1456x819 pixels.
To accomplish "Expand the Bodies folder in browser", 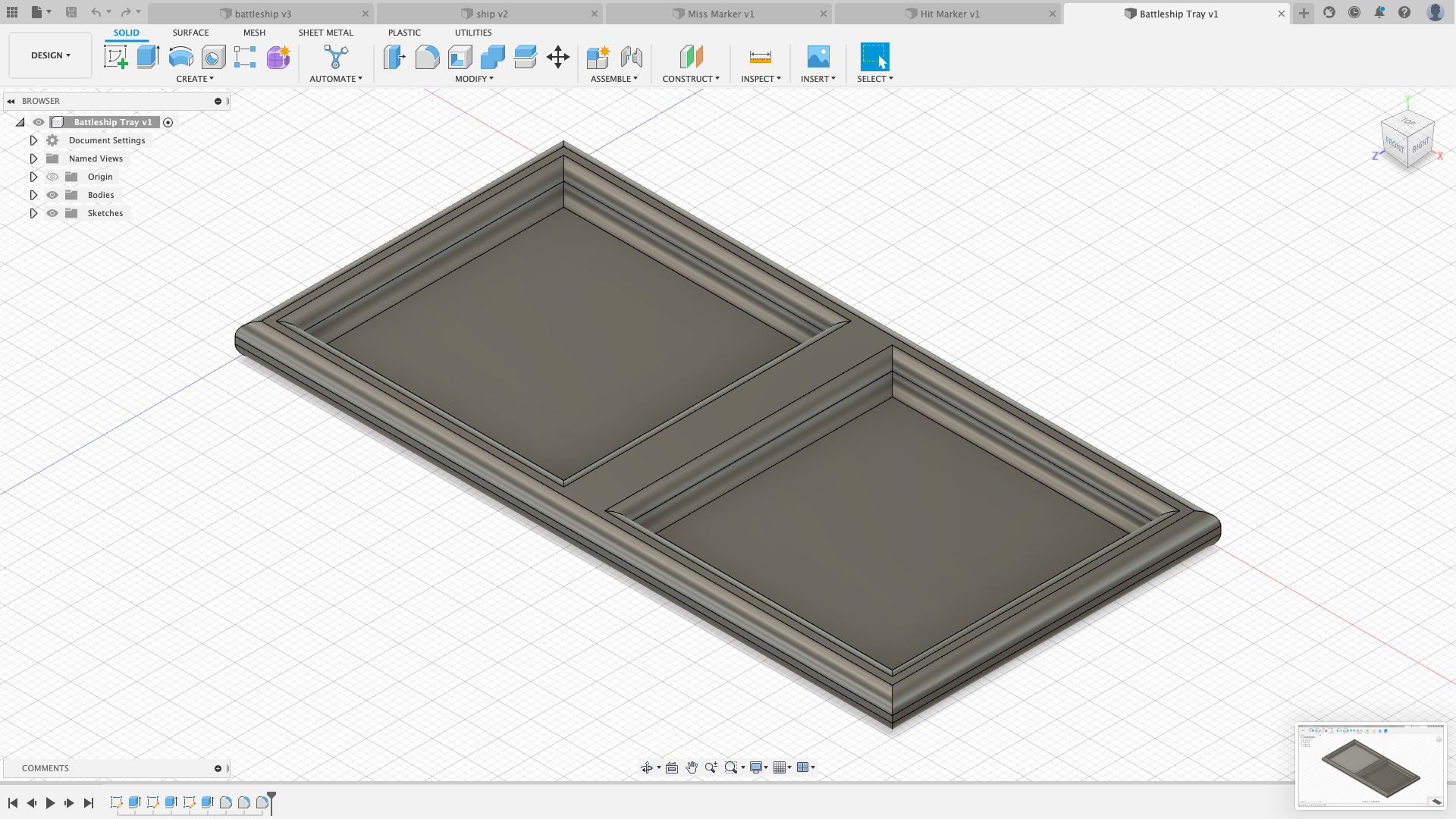I will click(x=33, y=194).
